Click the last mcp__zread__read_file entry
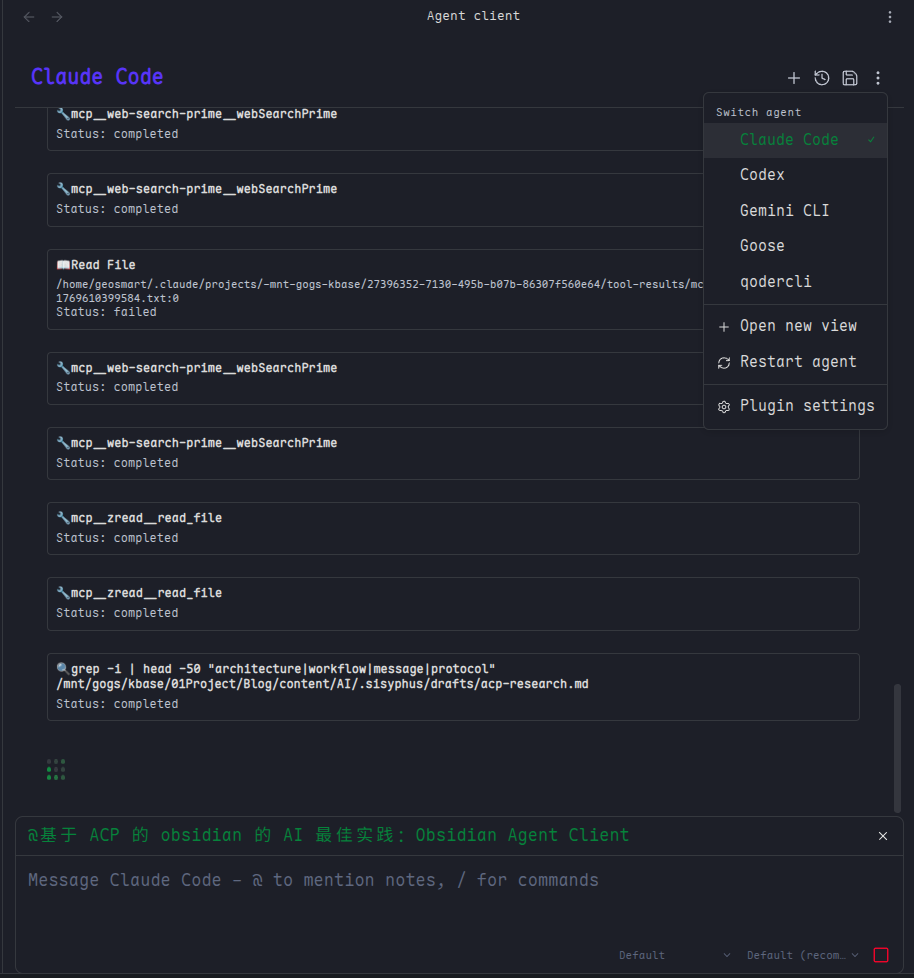 (453, 604)
